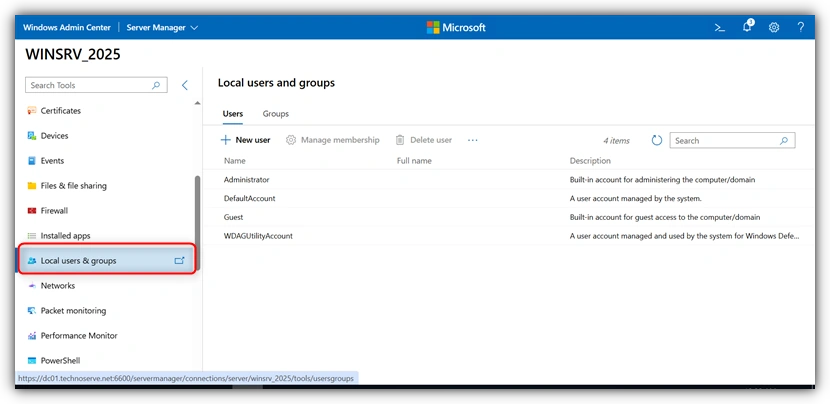Go to Windows Admin Center home link
830x404 pixels.
click(67, 28)
